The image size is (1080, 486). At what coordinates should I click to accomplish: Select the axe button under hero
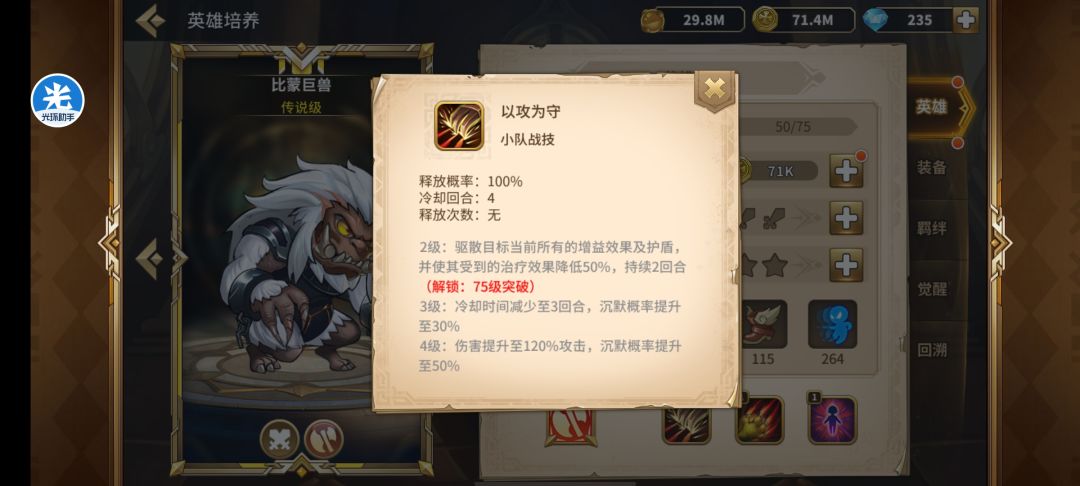pyautogui.click(x=323, y=439)
